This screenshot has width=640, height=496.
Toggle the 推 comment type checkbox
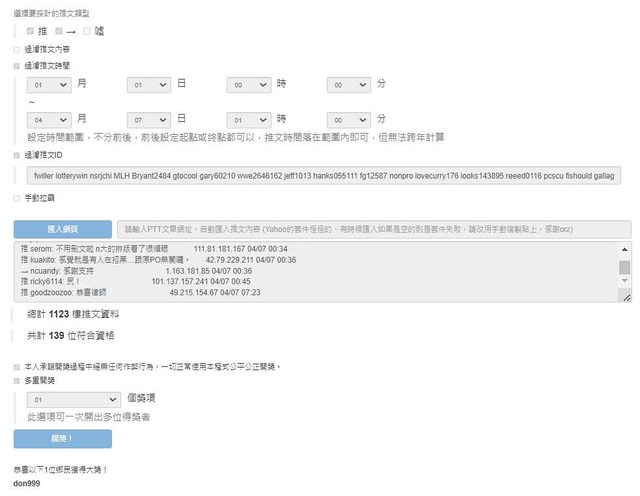(x=31, y=31)
